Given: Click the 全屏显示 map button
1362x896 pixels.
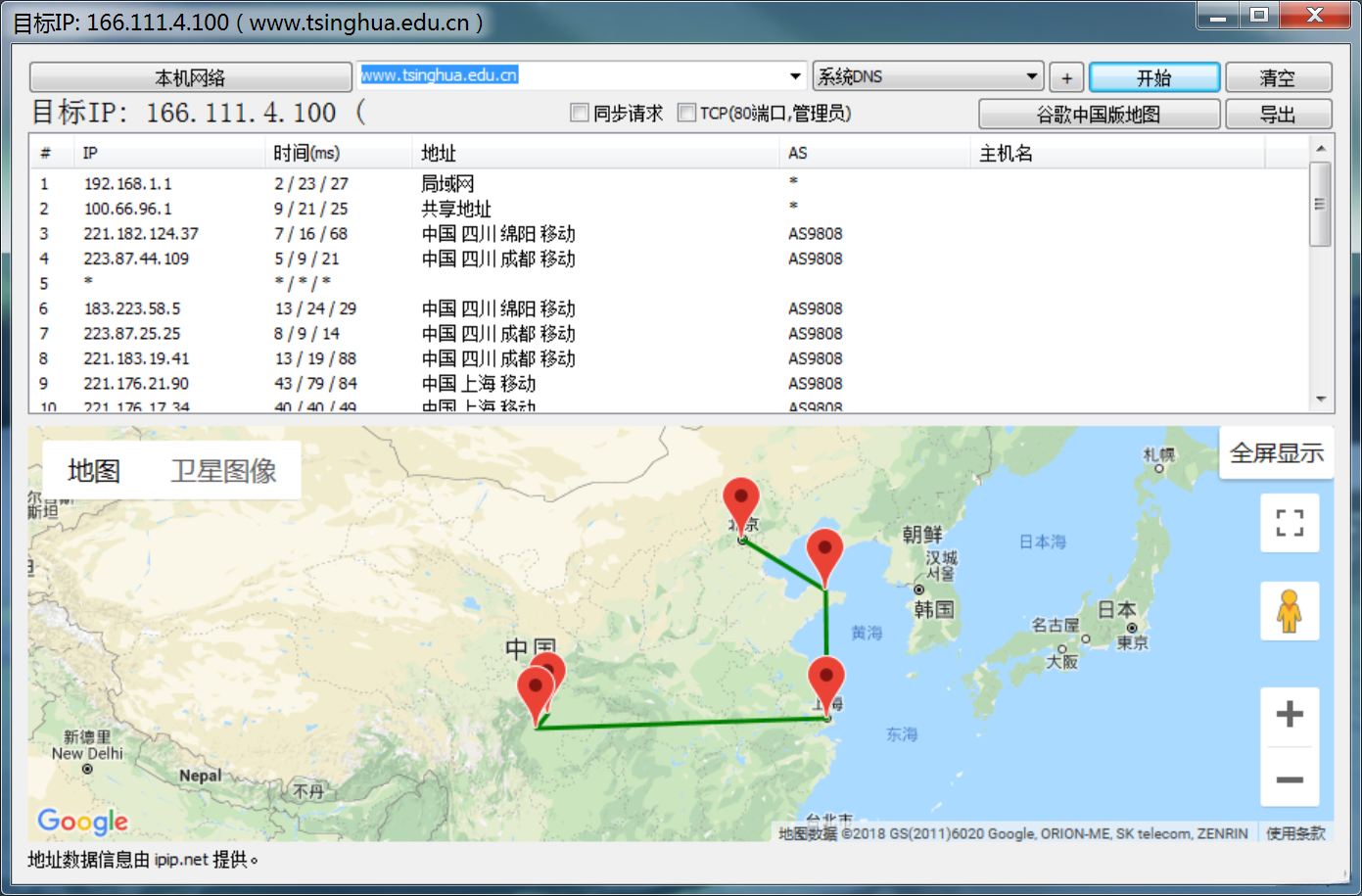Looking at the screenshot, I should click(x=1277, y=452).
